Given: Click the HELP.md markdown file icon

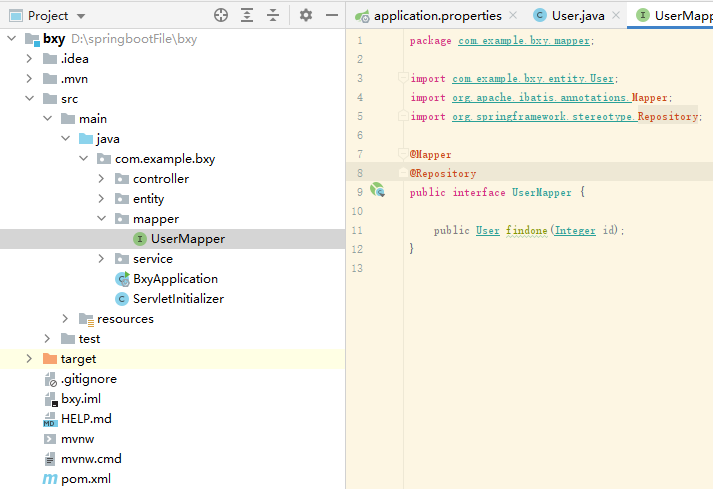Looking at the screenshot, I should [x=50, y=419].
